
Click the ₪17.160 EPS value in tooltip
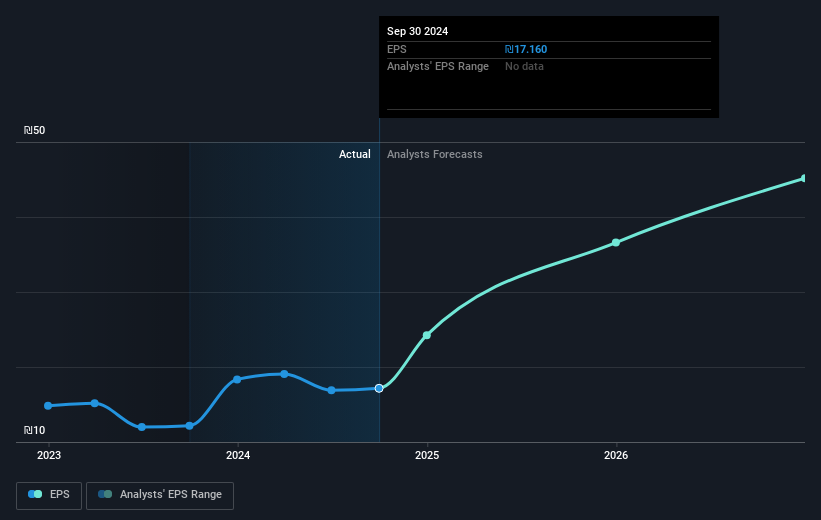tap(526, 49)
